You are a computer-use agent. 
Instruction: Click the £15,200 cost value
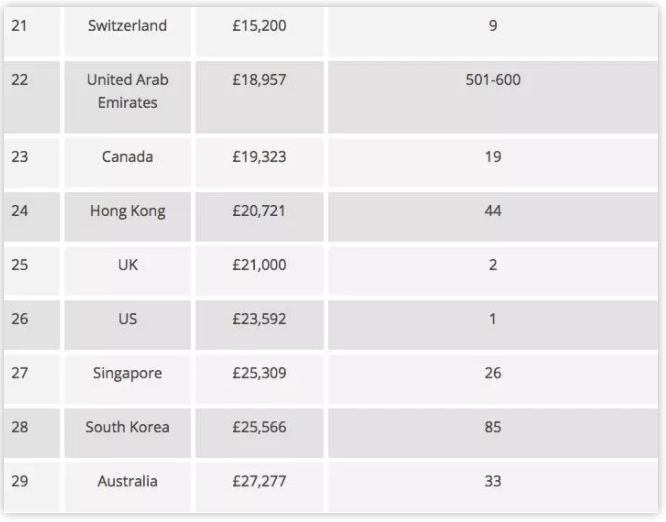[x=259, y=26]
